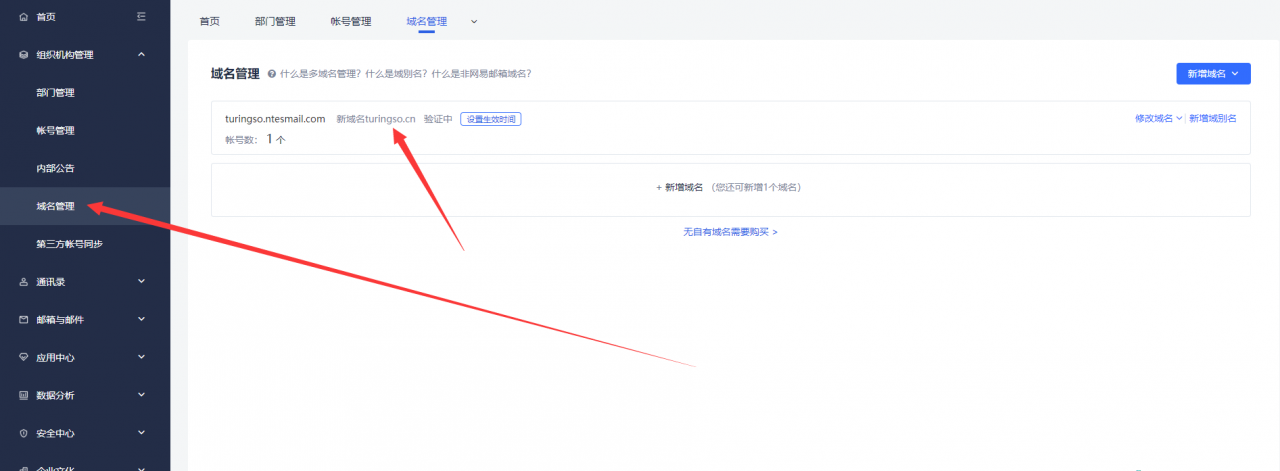Click the 安全中心 shield icon

[x=24, y=434]
